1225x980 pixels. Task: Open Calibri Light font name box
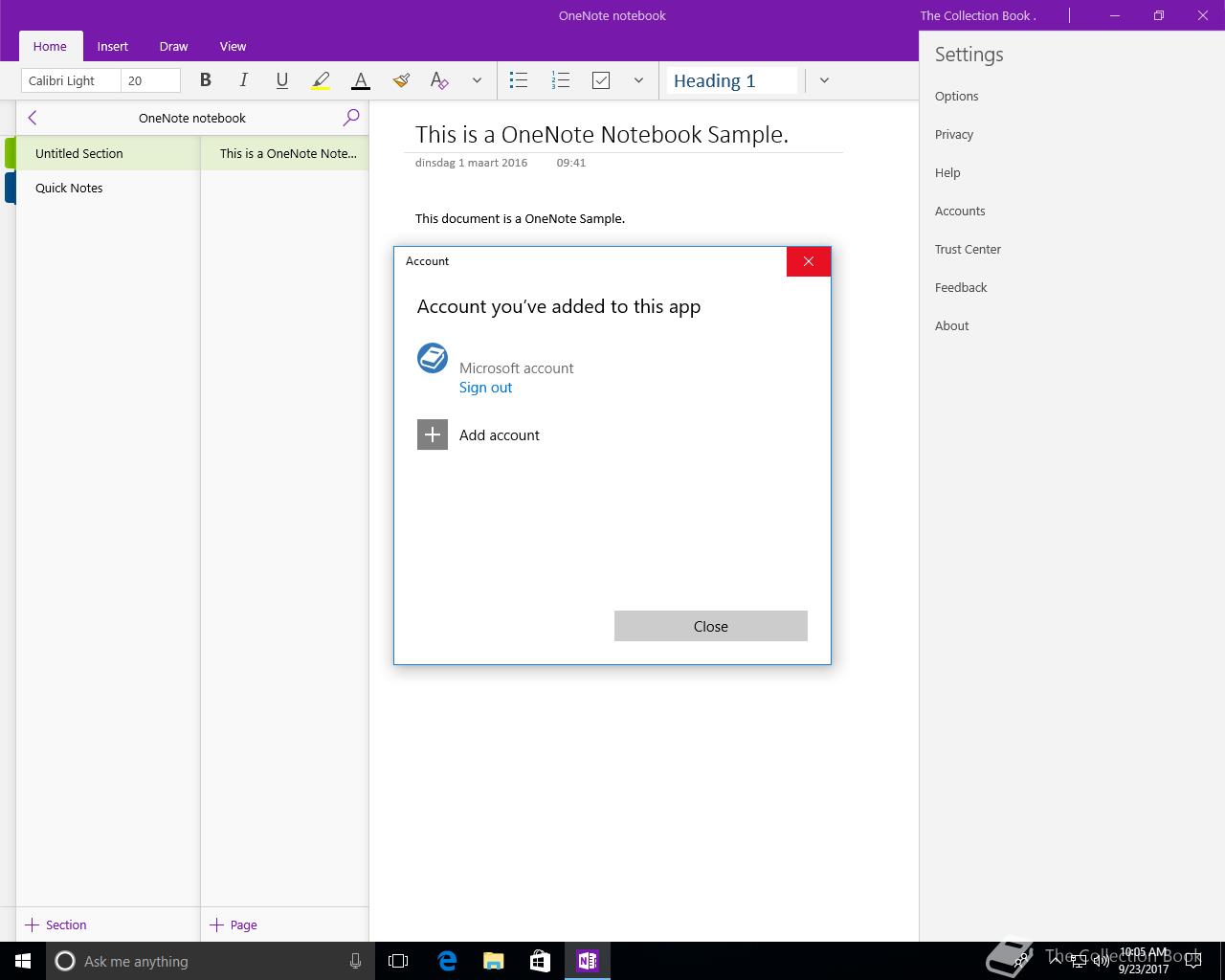pos(72,80)
